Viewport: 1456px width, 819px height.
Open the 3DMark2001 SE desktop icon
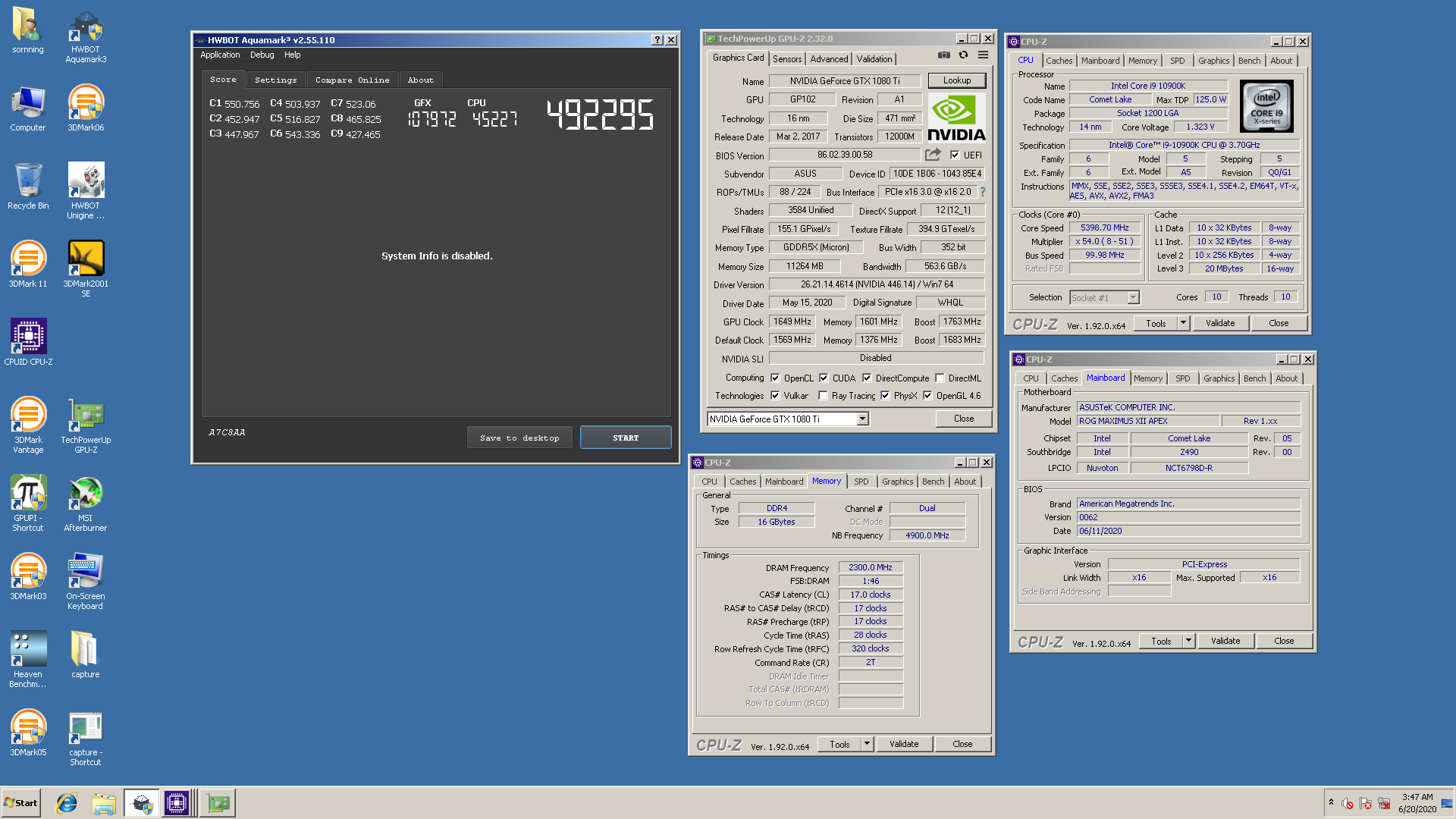point(86,269)
